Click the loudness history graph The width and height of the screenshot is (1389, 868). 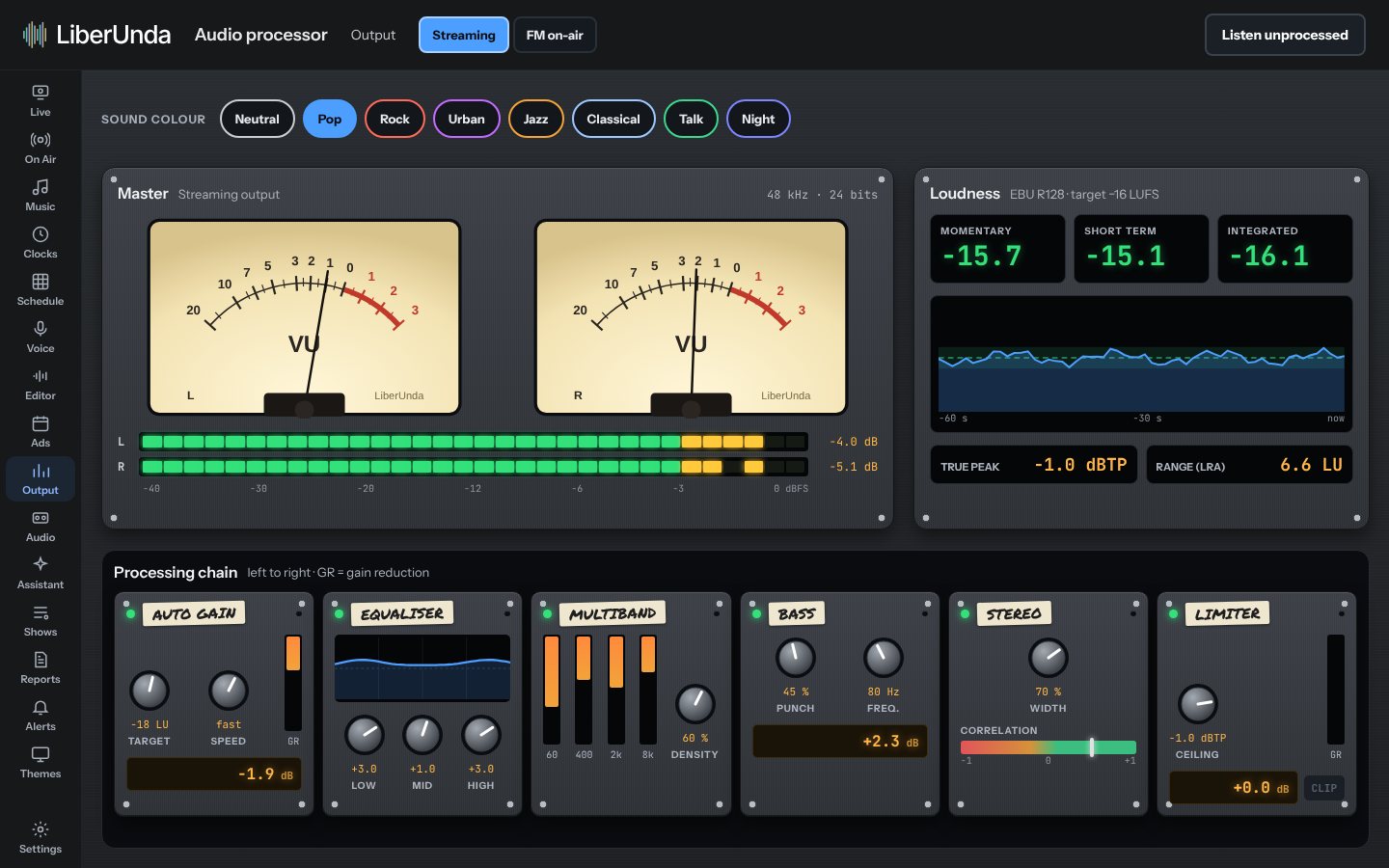pyautogui.click(x=1141, y=364)
